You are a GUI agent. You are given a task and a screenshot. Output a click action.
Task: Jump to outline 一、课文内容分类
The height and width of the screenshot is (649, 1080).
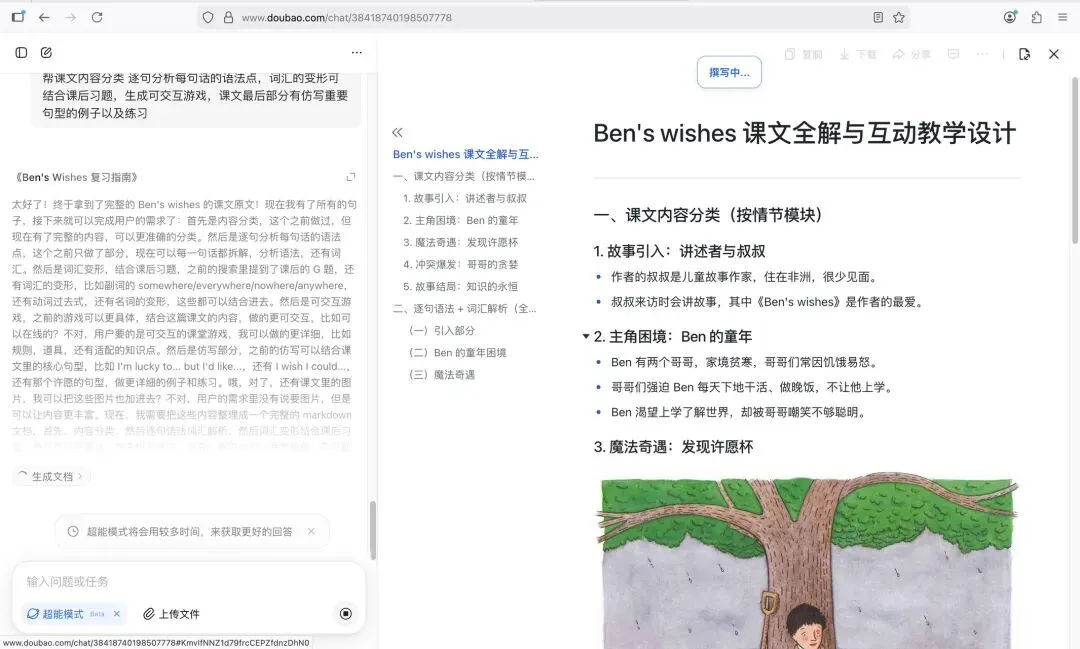click(464, 176)
